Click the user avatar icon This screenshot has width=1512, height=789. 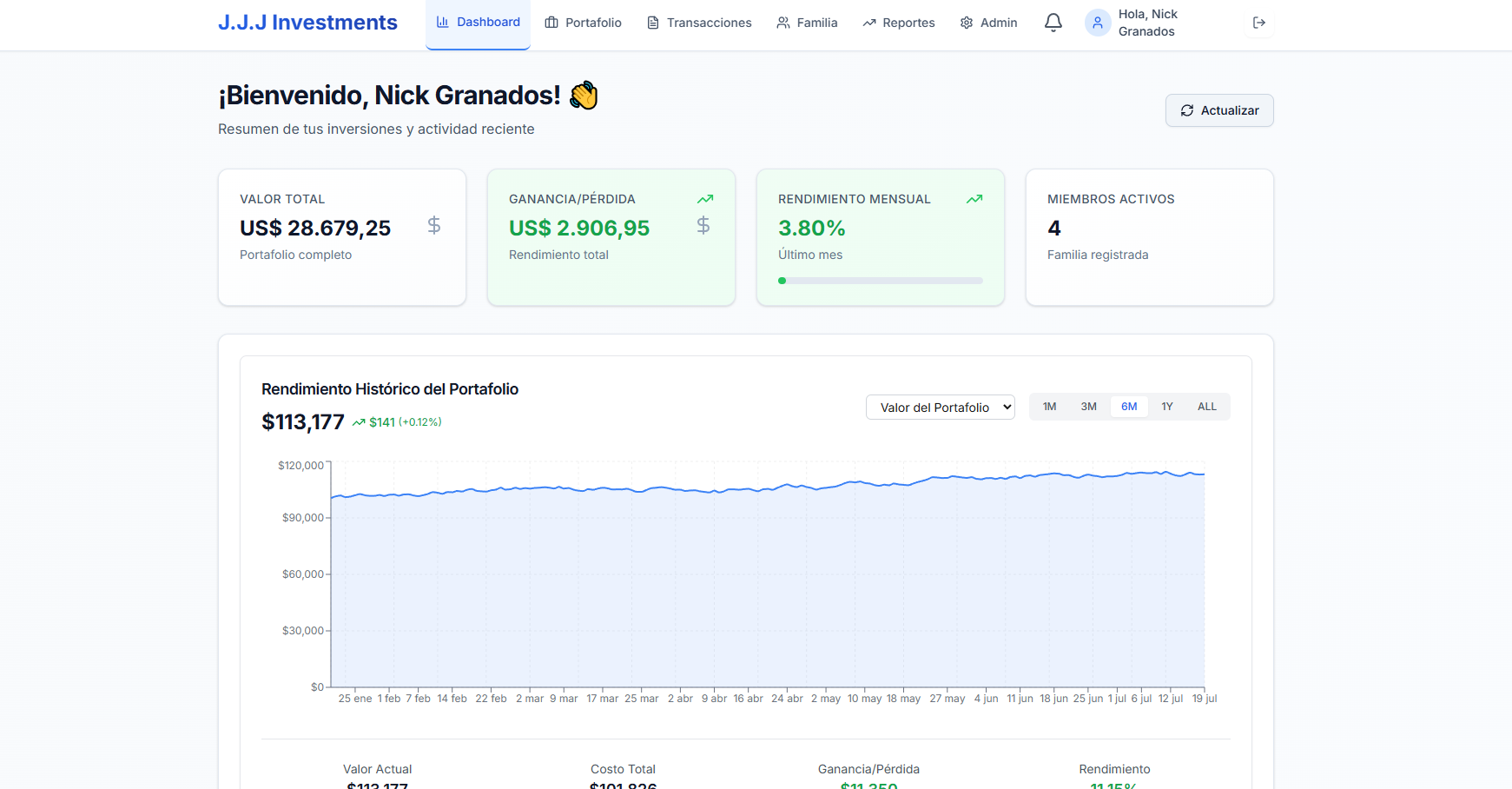click(x=1098, y=23)
